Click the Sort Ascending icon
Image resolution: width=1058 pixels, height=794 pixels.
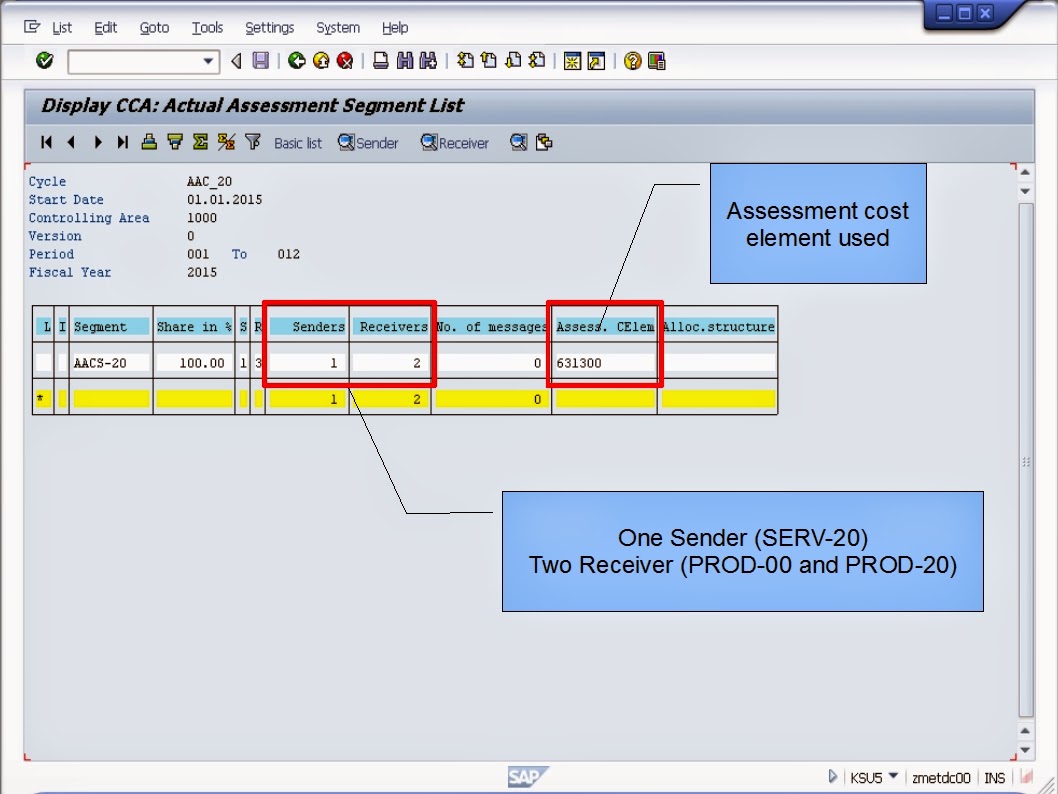[x=149, y=142]
